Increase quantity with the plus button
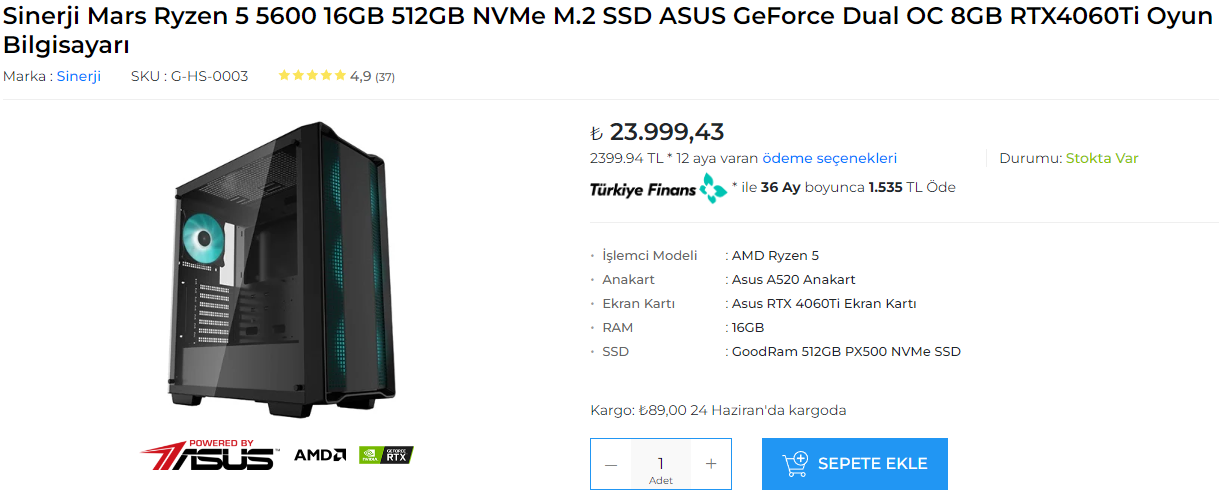Viewport: 1219px width, 501px height. click(711, 464)
